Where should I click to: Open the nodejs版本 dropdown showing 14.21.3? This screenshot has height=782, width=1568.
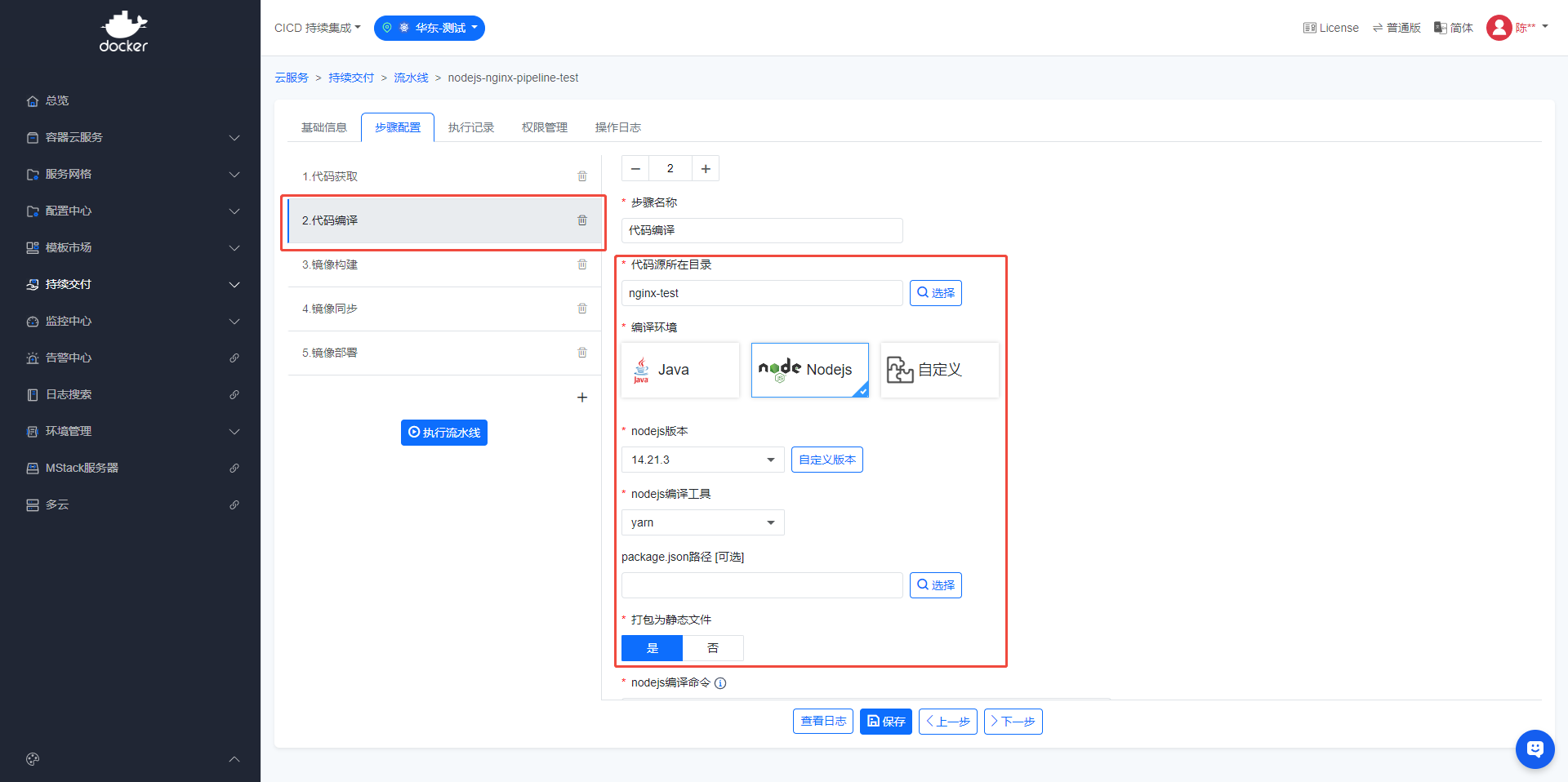click(x=702, y=460)
